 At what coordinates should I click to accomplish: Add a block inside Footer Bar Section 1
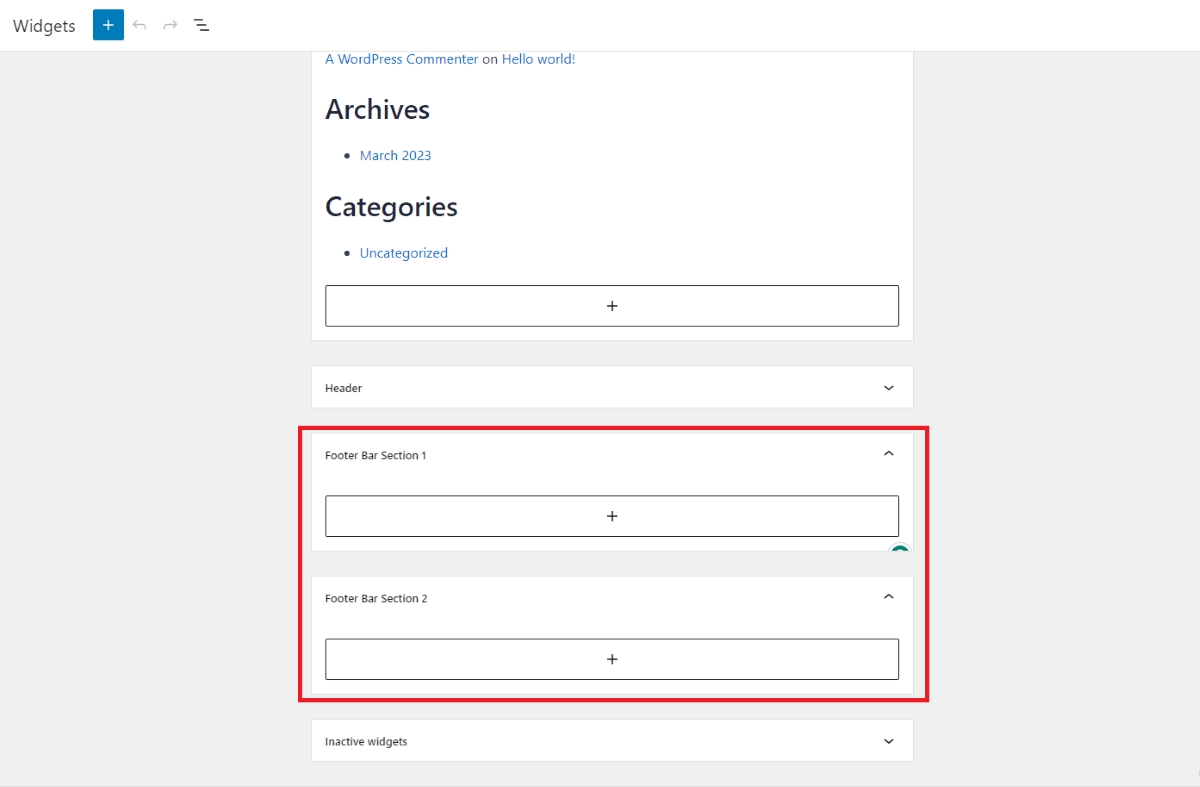[x=611, y=516]
